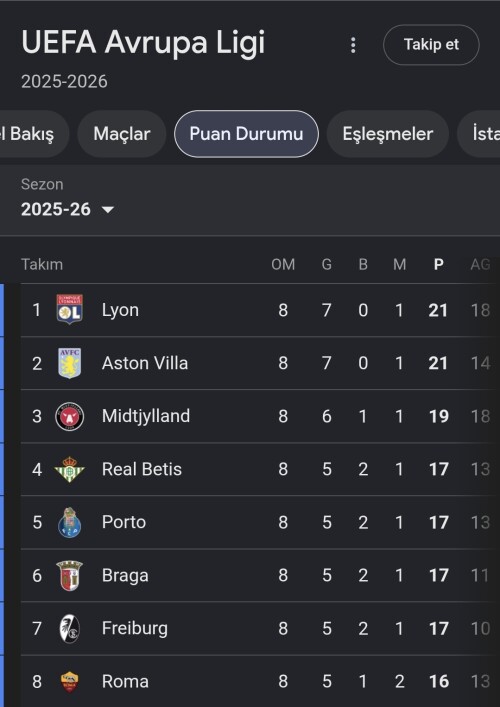
Task: Click the Aston Villa club crest
Action: (x=69, y=363)
